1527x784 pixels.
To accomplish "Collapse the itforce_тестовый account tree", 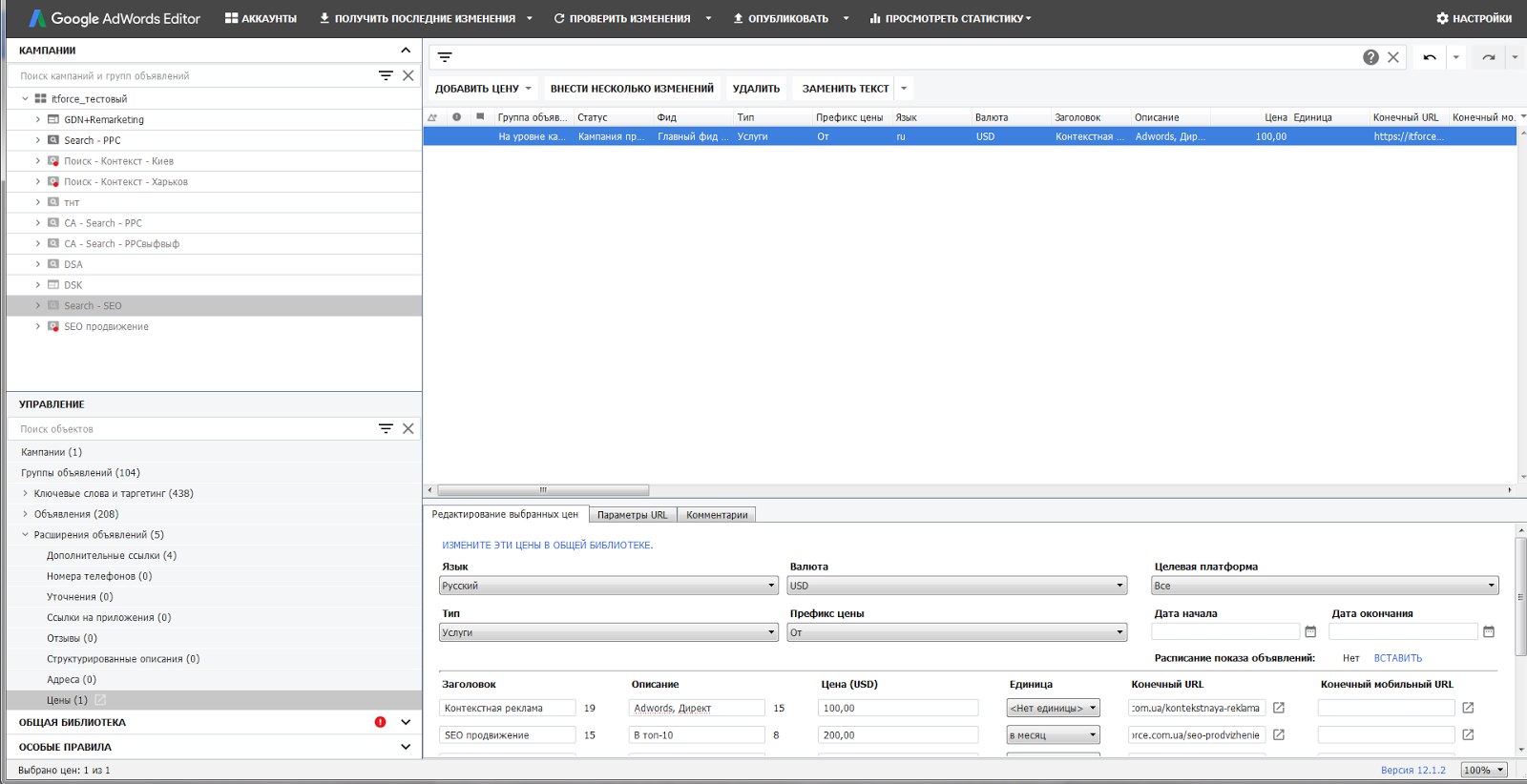I will [26, 98].
